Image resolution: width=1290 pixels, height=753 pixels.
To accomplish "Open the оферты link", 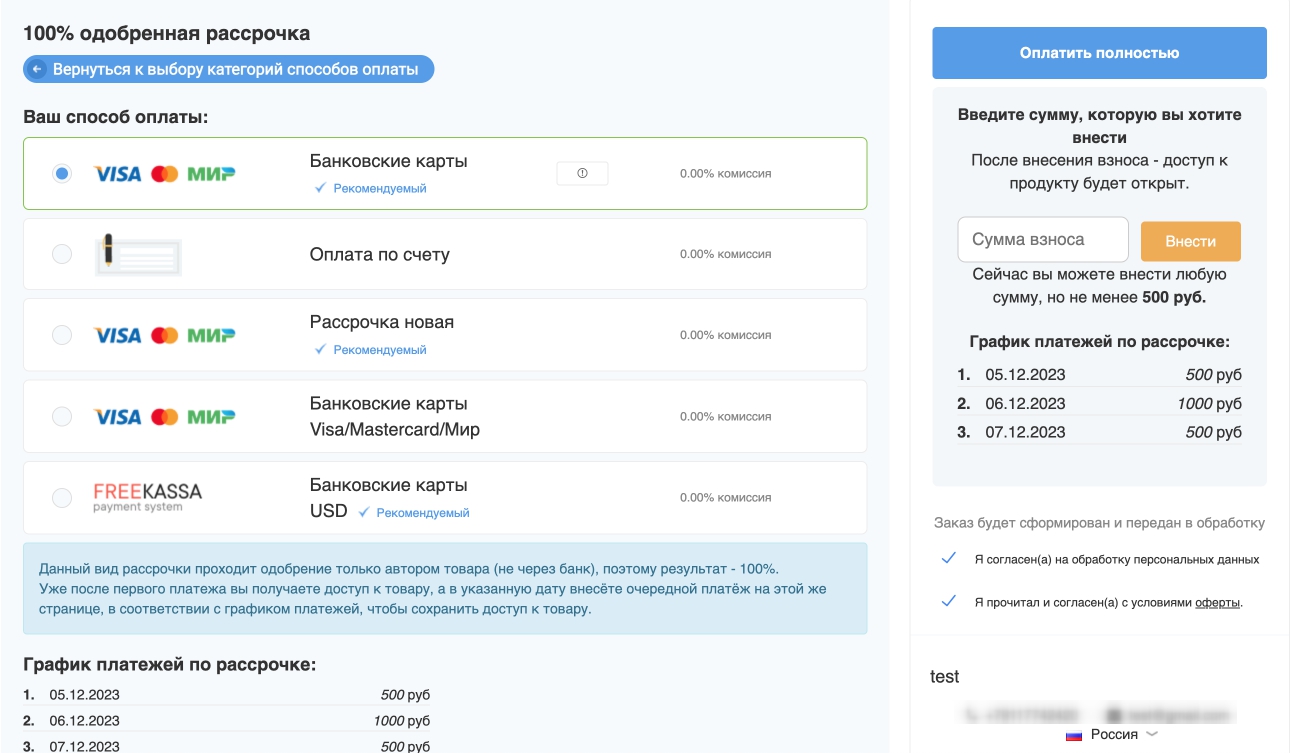I will 1217,603.
